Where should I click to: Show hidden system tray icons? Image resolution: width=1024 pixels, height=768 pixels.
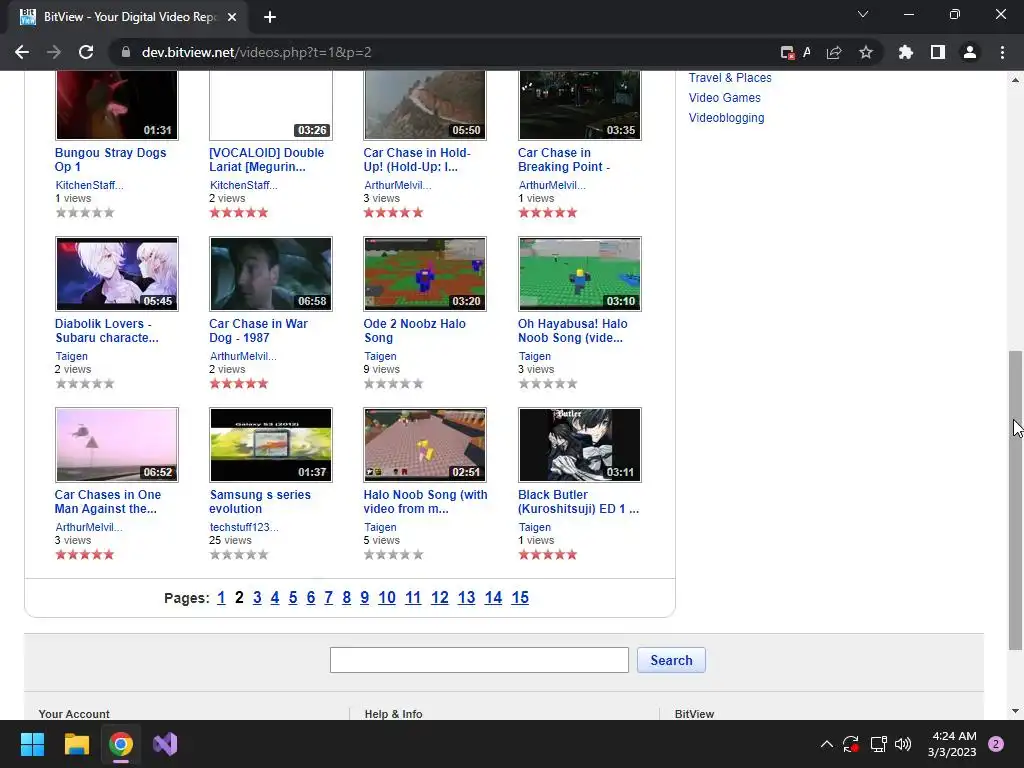point(826,744)
